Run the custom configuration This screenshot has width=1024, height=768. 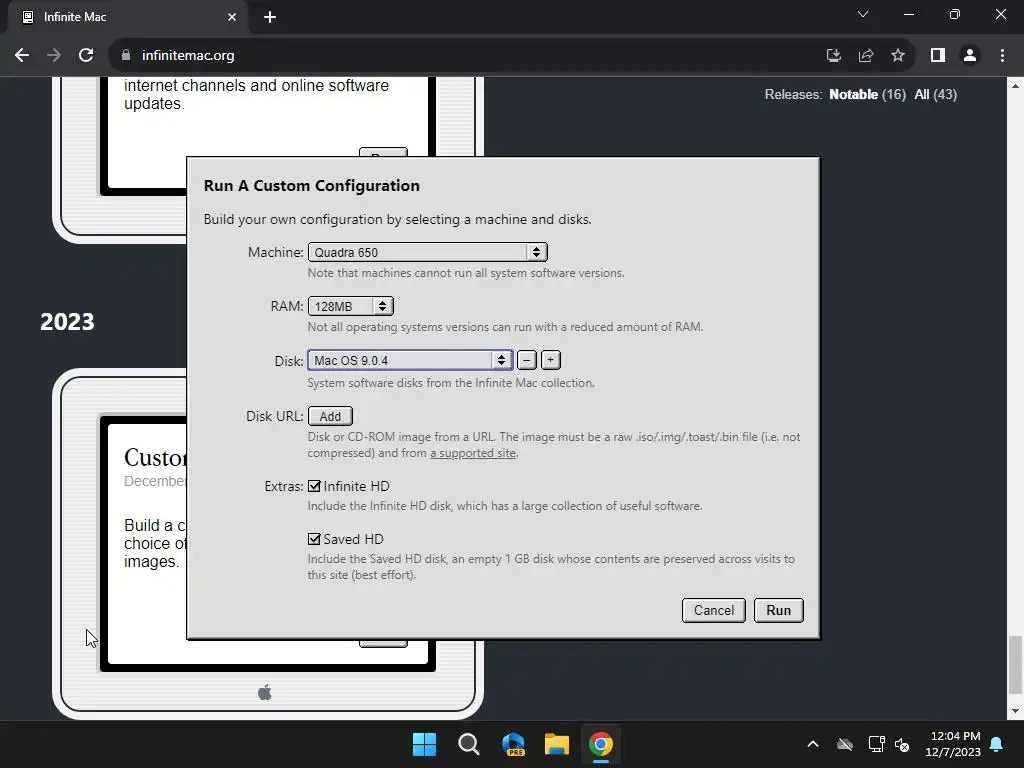click(x=778, y=610)
